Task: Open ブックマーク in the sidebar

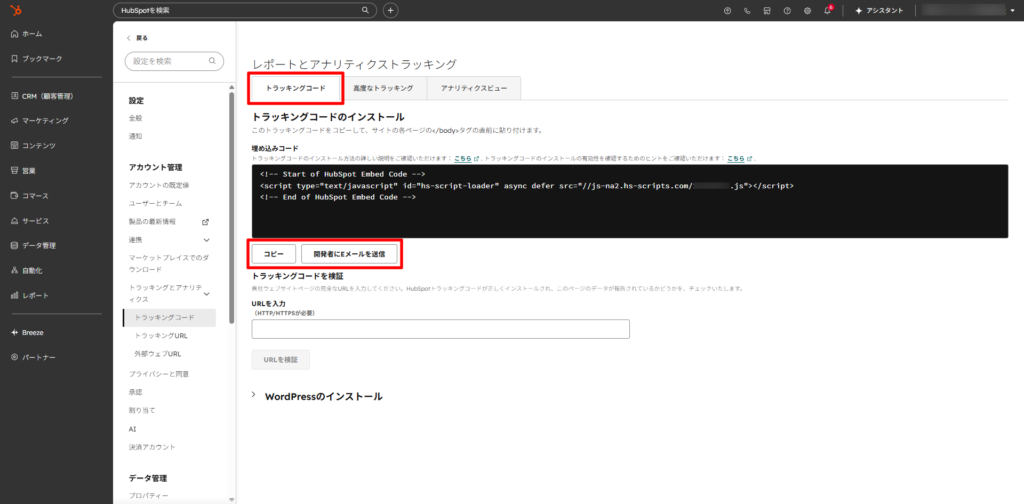Action: click(x=37, y=59)
